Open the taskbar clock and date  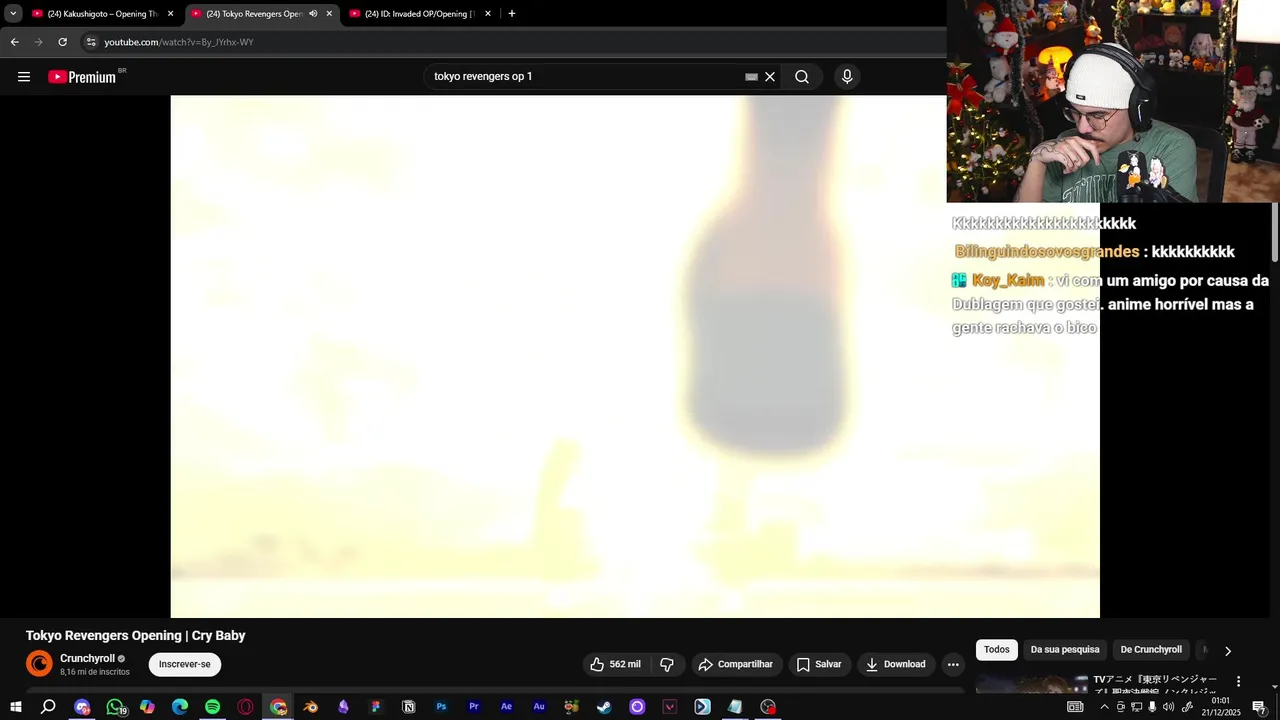(x=1220, y=707)
